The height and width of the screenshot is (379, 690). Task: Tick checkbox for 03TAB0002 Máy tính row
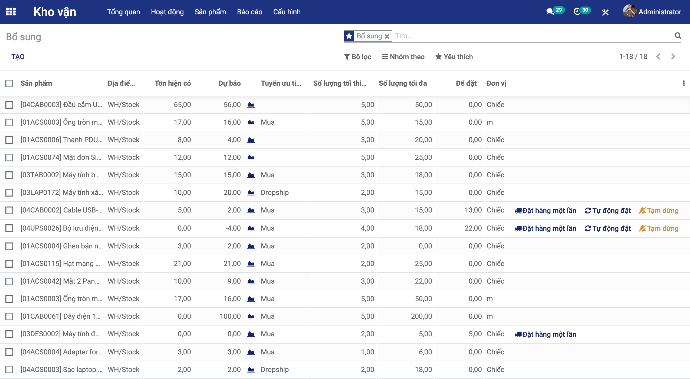[x=9, y=175]
